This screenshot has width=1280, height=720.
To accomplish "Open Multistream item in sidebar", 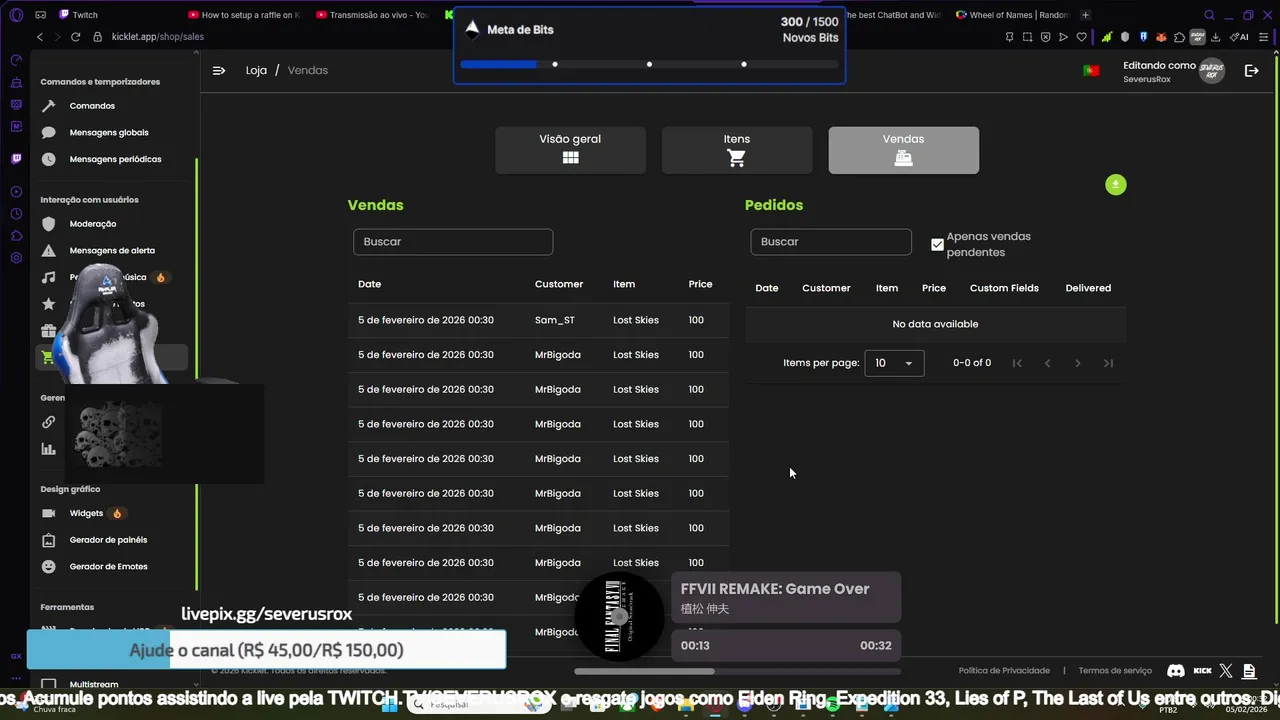I will pyautogui.click(x=94, y=685).
